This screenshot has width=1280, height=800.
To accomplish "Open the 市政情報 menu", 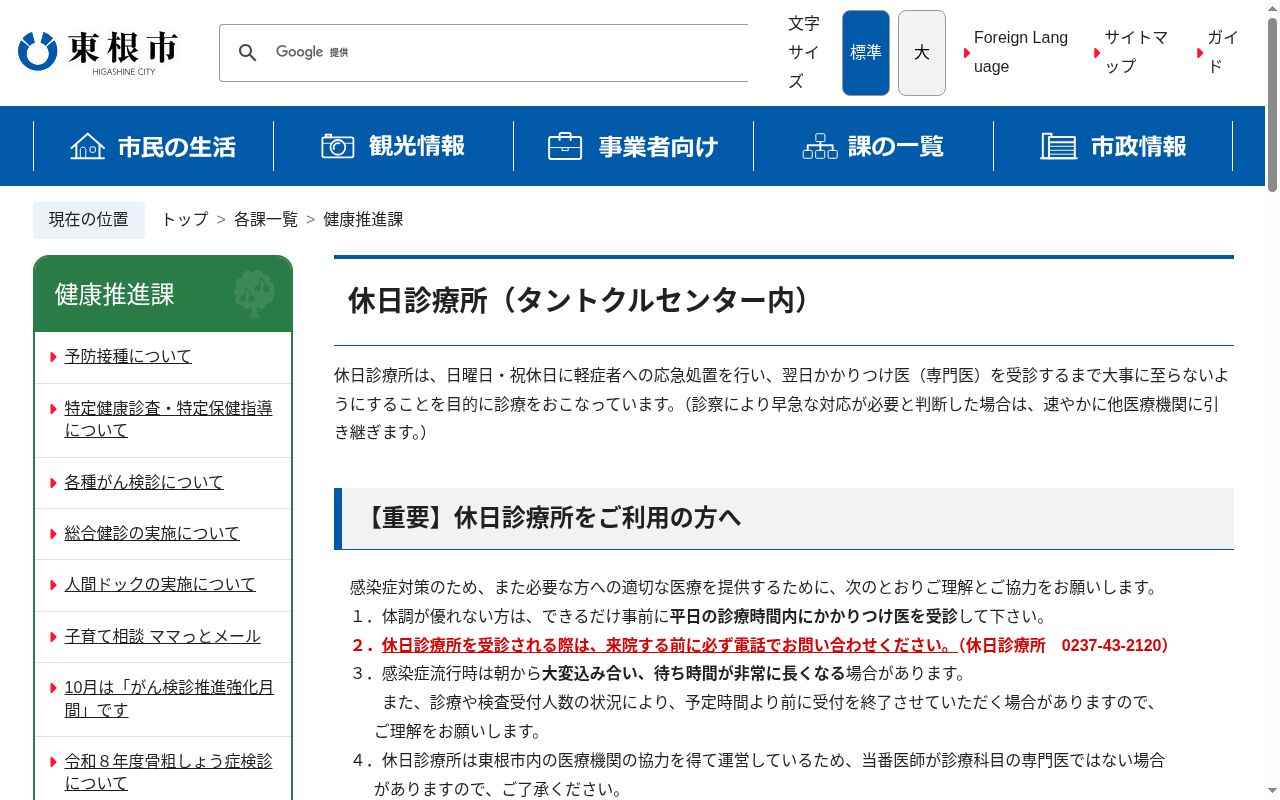I will pos(1113,146).
